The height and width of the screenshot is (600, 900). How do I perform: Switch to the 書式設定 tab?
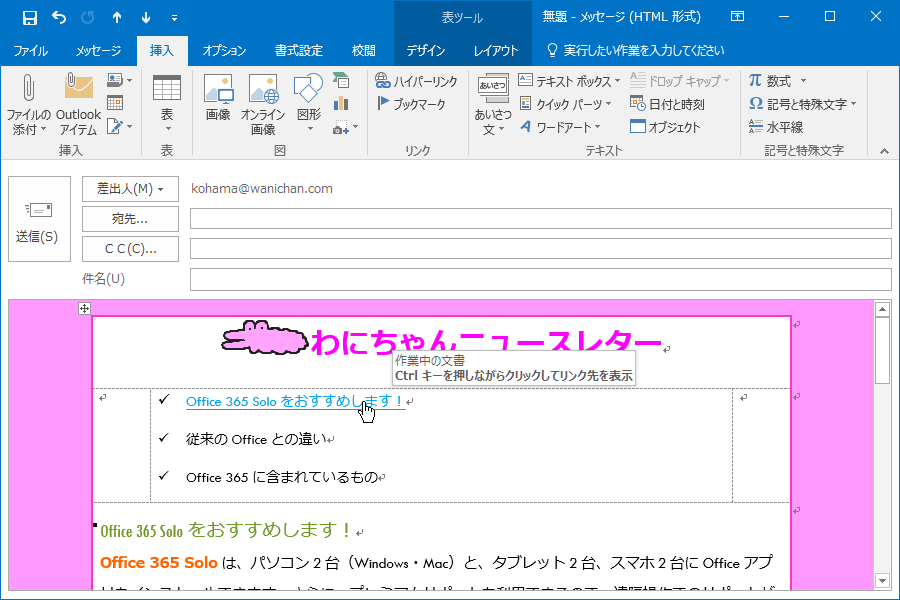pyautogui.click(x=298, y=51)
